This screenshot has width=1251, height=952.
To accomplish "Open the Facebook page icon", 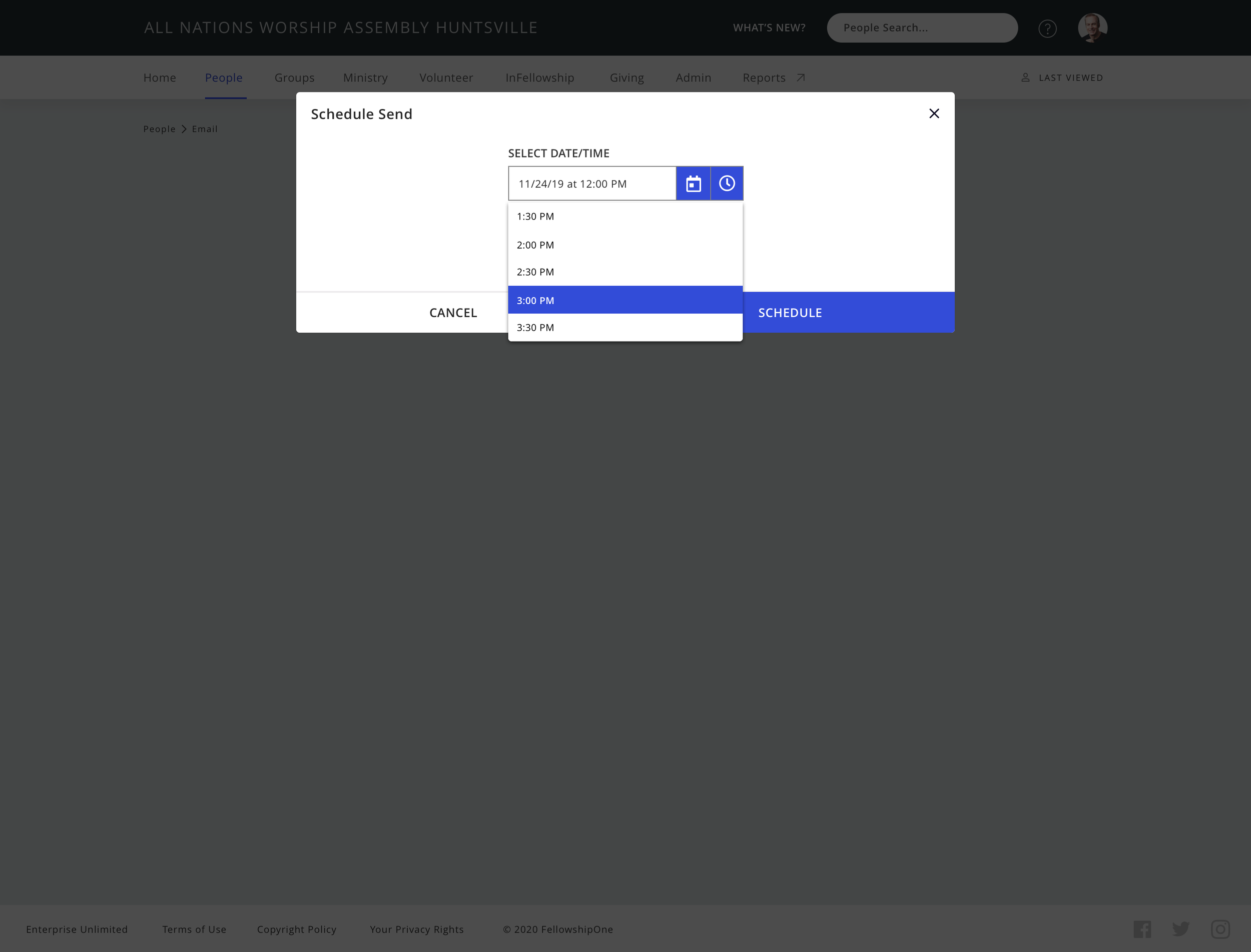I will (1143, 929).
